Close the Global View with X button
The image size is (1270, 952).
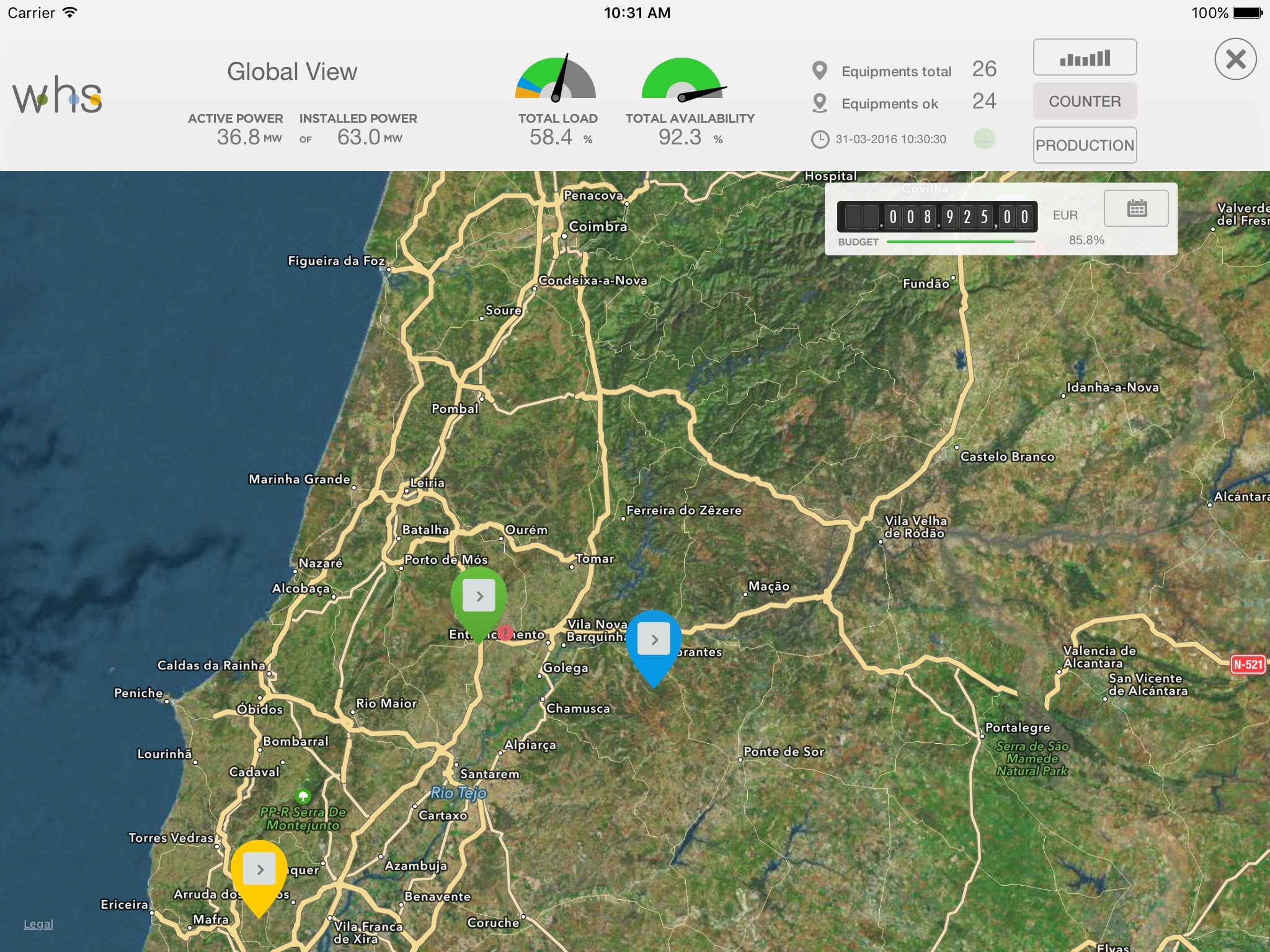coord(1235,59)
